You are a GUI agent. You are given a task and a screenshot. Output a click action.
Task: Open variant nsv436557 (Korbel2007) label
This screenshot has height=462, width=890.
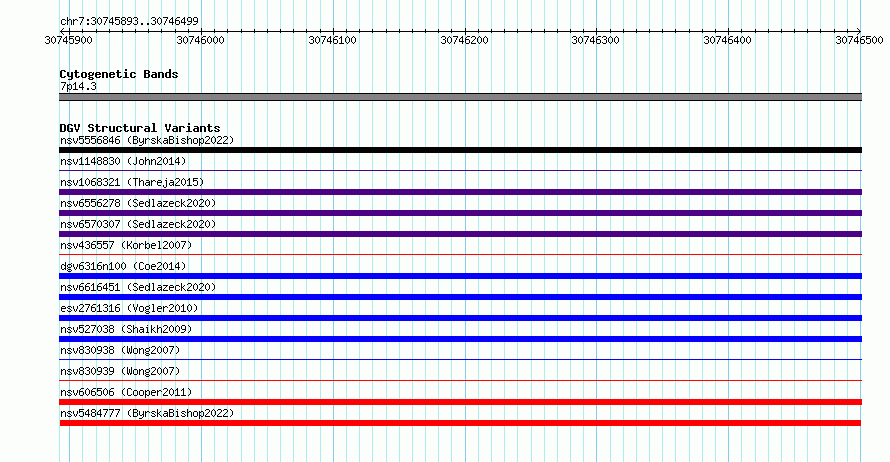coord(126,245)
